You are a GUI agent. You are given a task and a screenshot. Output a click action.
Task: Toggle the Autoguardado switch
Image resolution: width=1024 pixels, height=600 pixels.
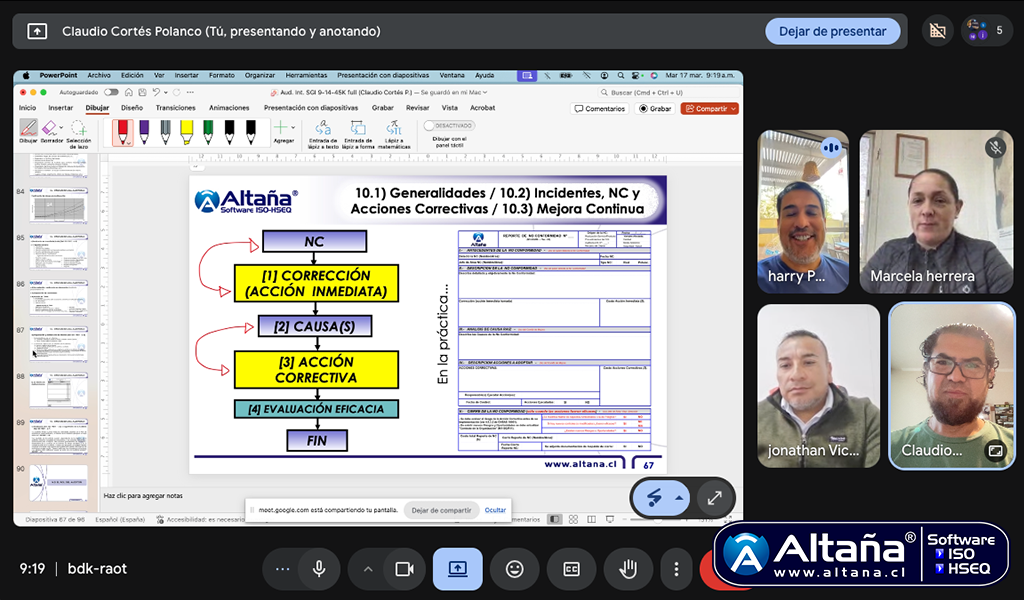point(111,92)
